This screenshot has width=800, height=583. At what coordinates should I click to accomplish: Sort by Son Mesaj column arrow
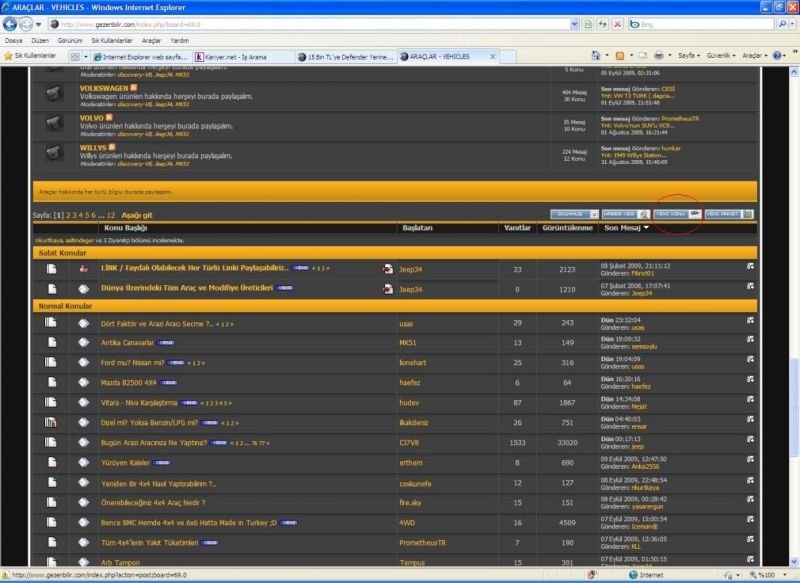[x=646, y=227]
